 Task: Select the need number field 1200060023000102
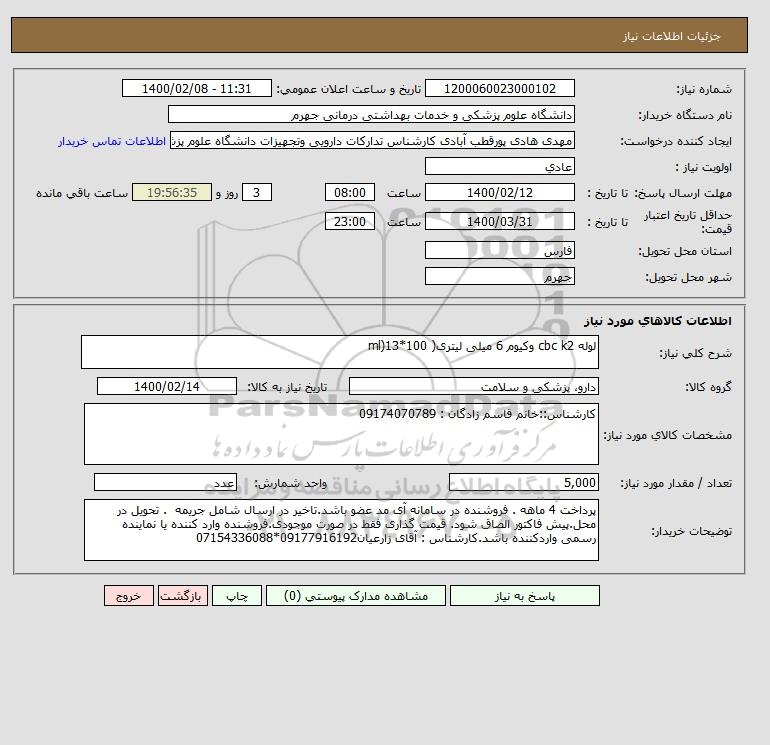(499, 88)
